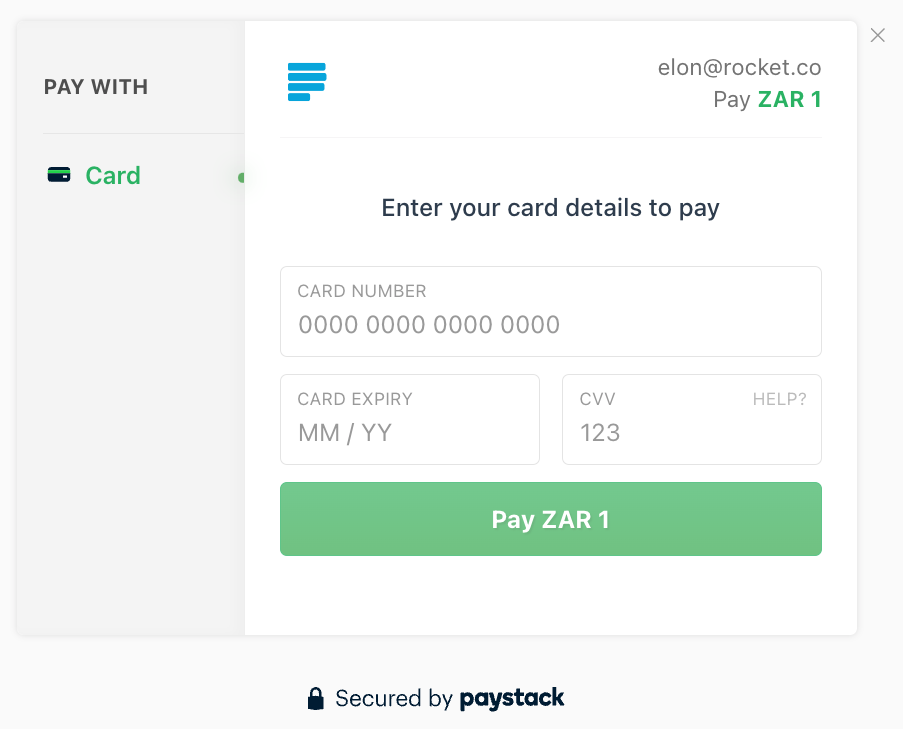903x729 pixels.
Task: Click the ZAR 1 amount in header
Action: pos(789,100)
